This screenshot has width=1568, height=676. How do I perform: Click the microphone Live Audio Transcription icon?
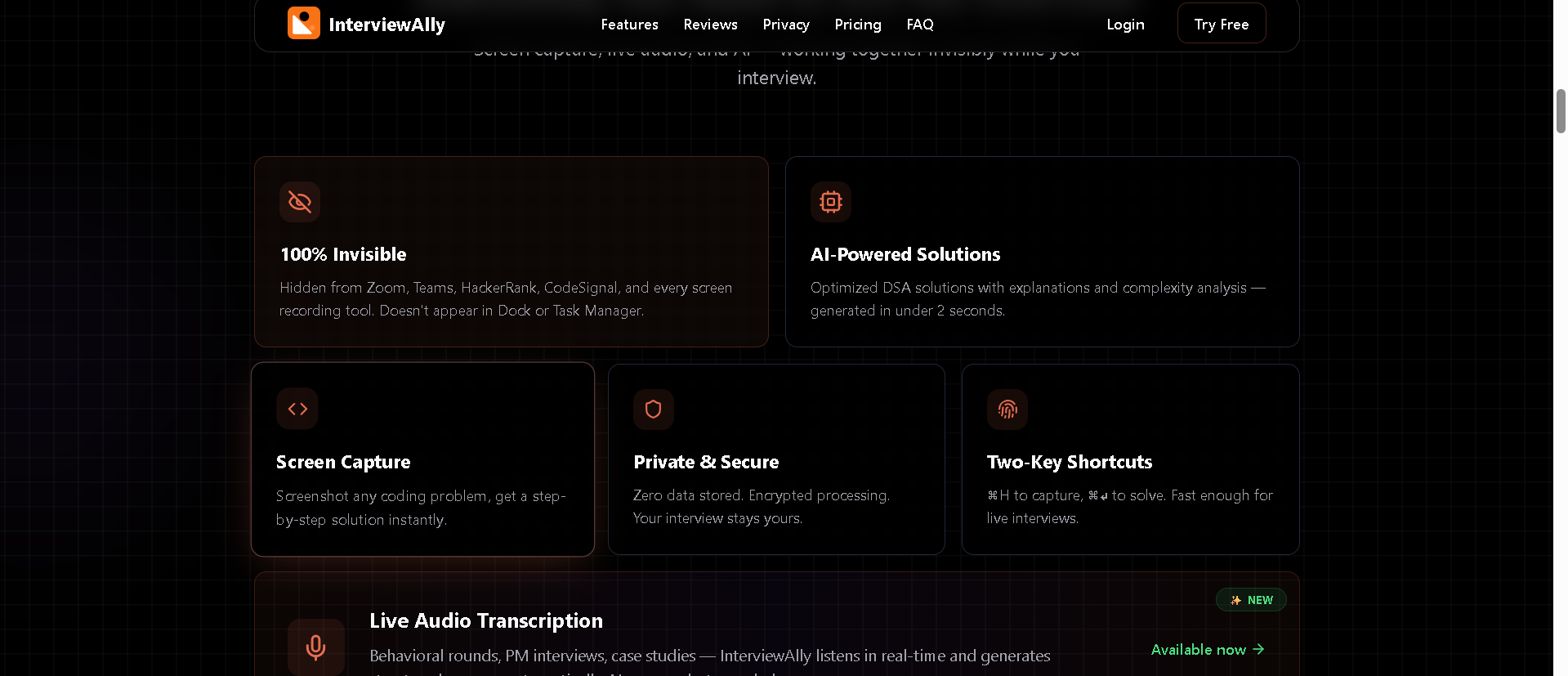[x=316, y=647]
